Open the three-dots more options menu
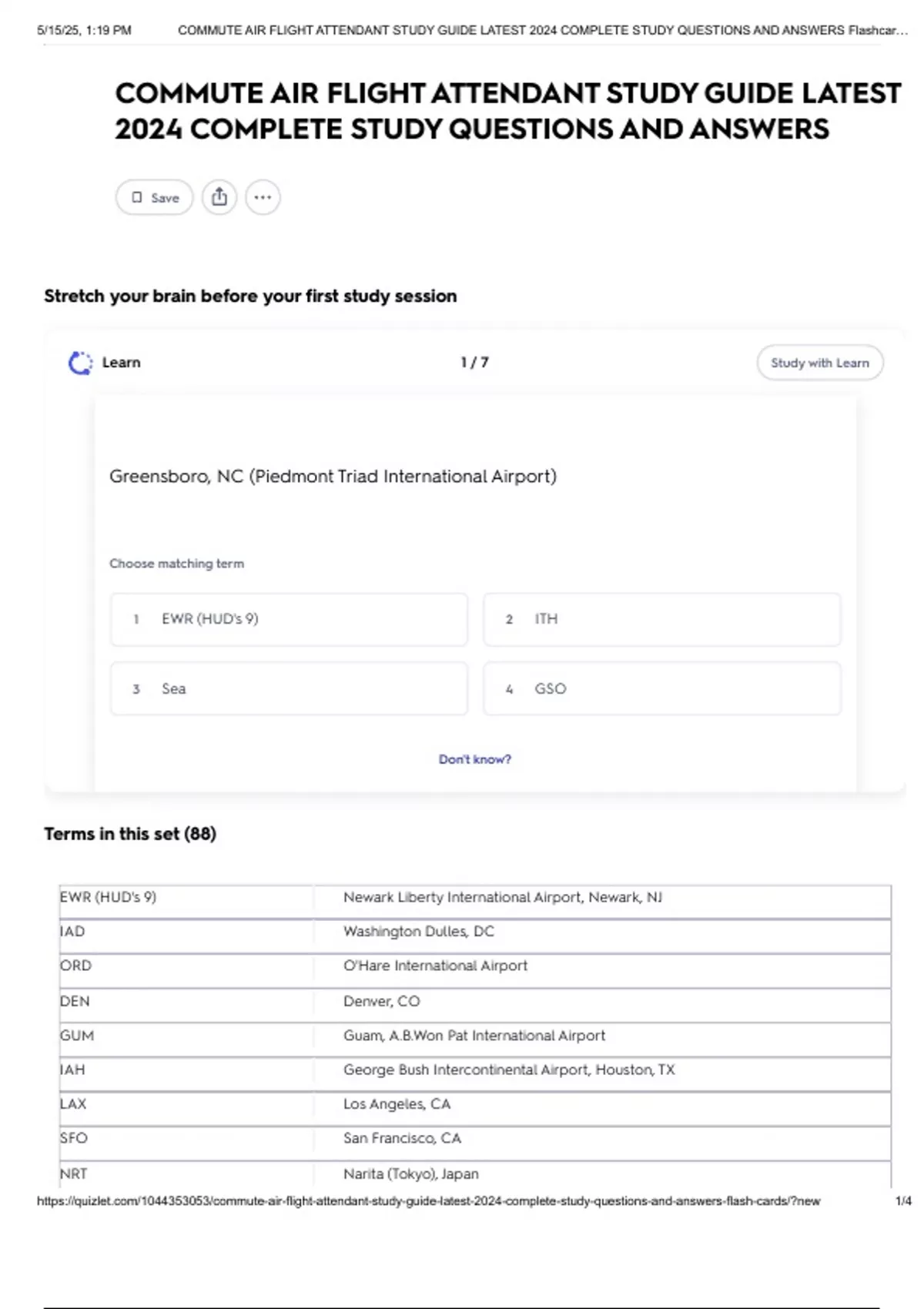The image size is (924, 1309). 263,198
